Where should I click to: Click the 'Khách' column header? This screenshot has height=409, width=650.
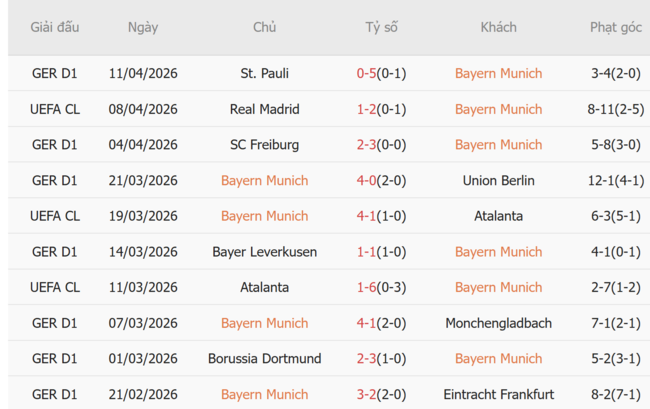pyautogui.click(x=498, y=27)
